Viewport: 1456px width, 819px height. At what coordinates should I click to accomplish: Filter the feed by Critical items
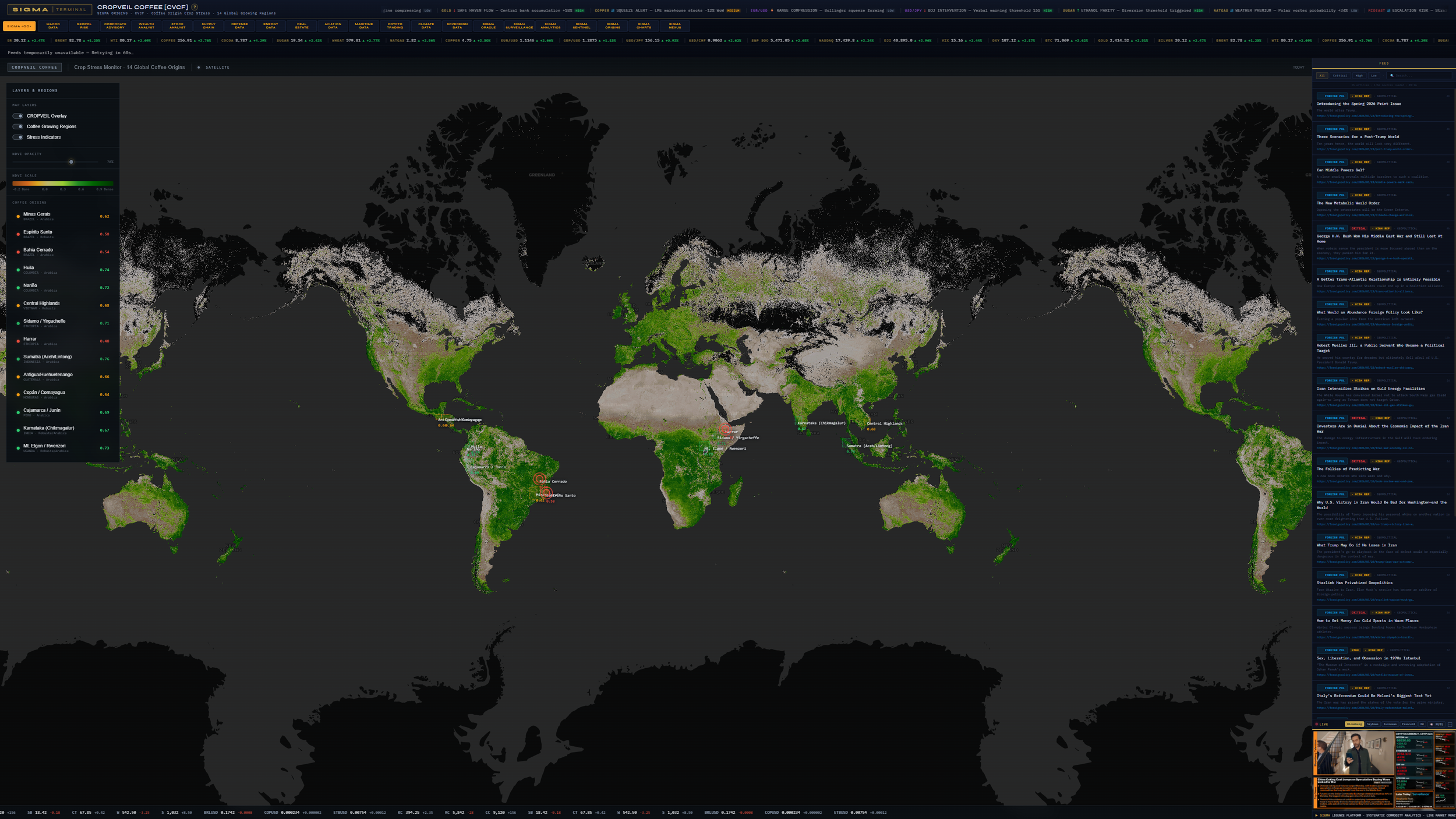(x=1340, y=75)
